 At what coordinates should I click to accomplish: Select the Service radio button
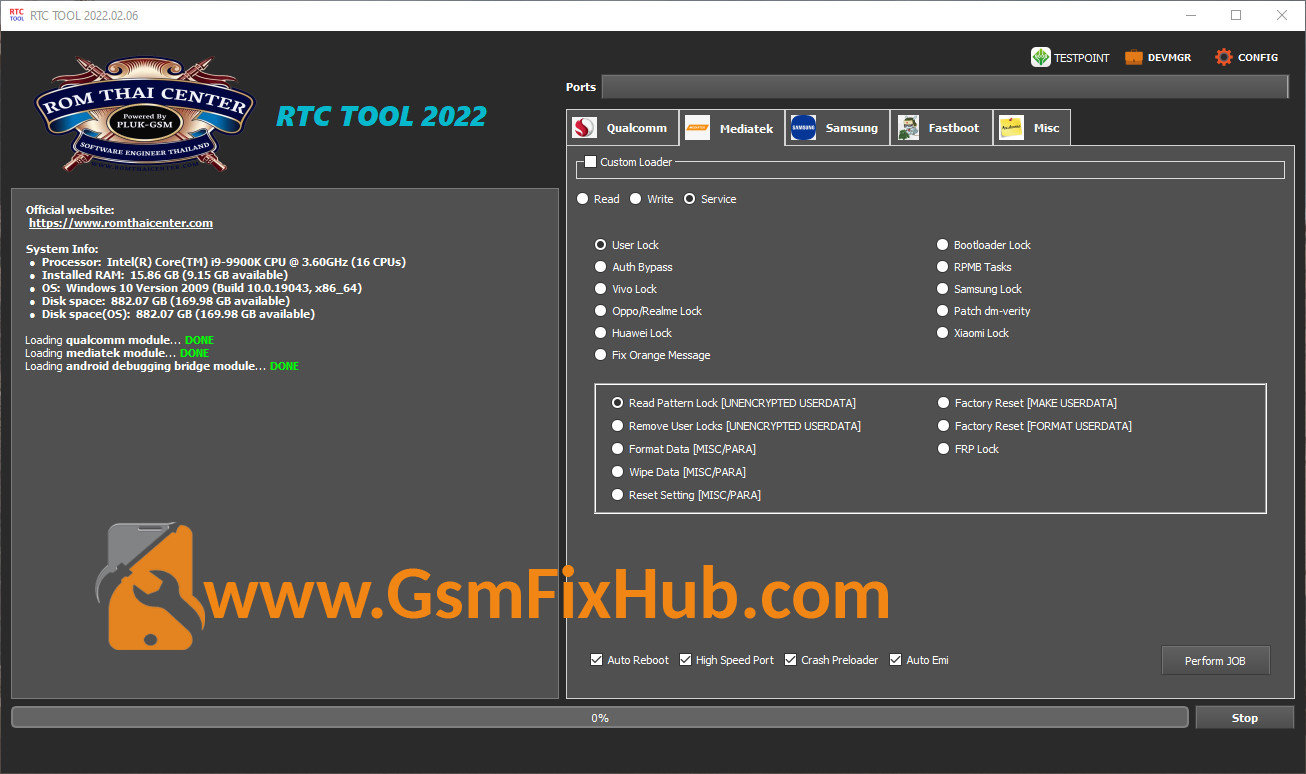[x=689, y=199]
